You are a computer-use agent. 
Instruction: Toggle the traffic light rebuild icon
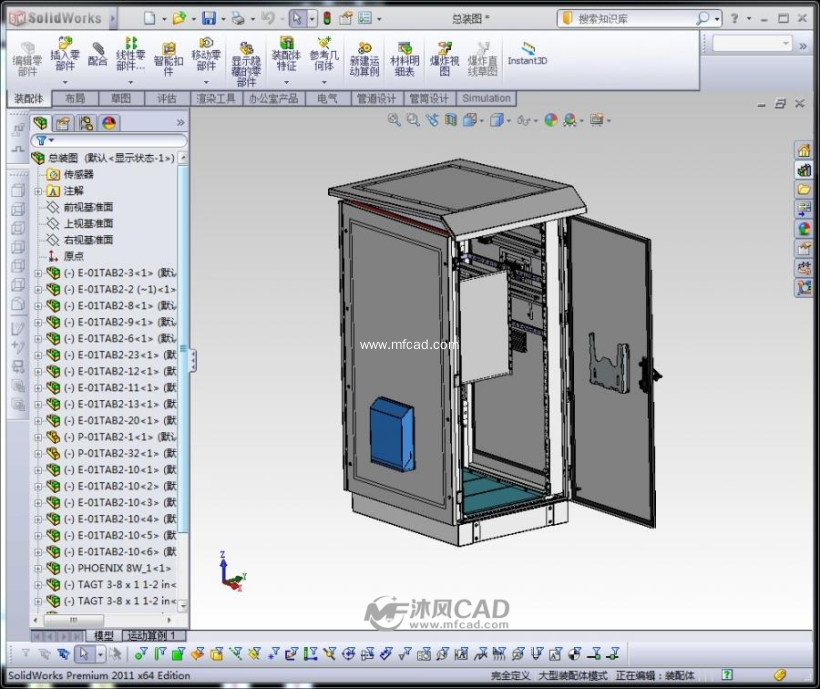tap(327, 19)
